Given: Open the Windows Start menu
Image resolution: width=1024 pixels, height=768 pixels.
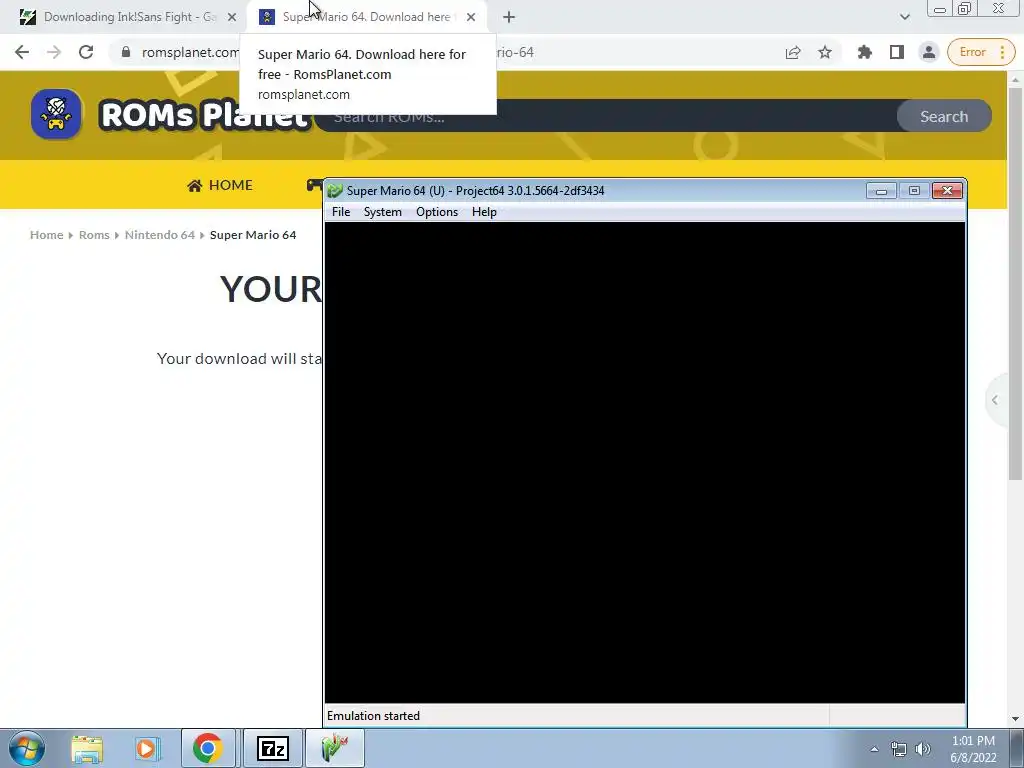Looking at the screenshot, I should pos(26,748).
